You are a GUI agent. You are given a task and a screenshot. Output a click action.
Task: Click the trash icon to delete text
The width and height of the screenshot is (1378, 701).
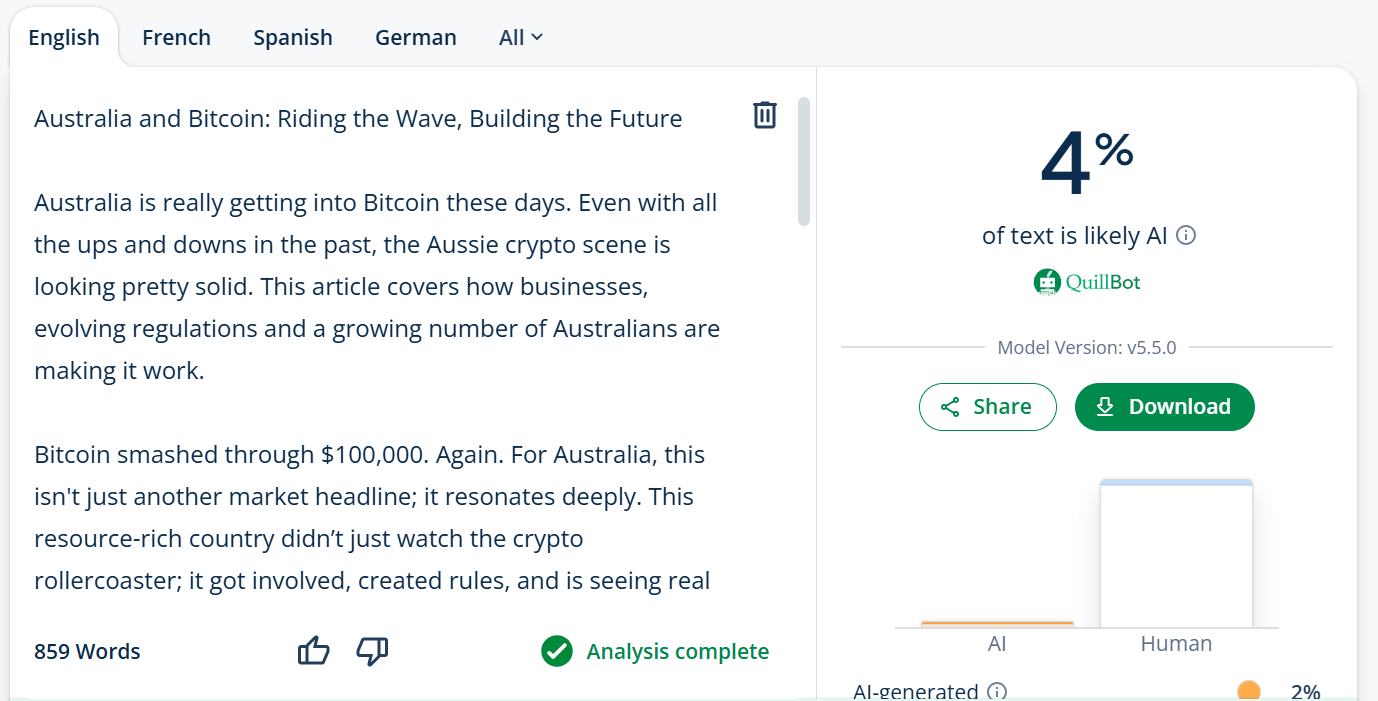click(x=764, y=115)
